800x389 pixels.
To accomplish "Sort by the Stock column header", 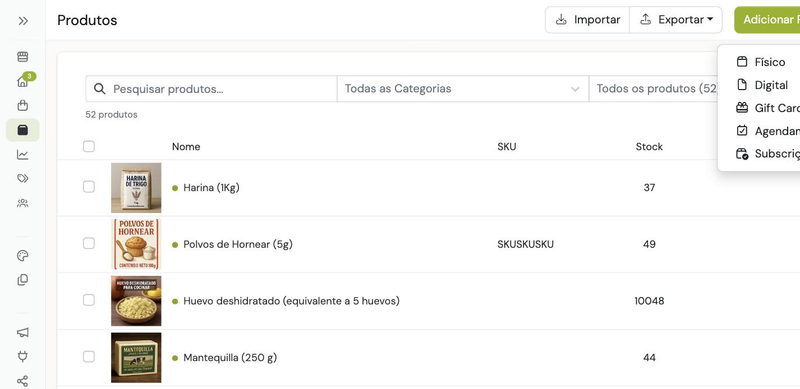I will click(649, 147).
